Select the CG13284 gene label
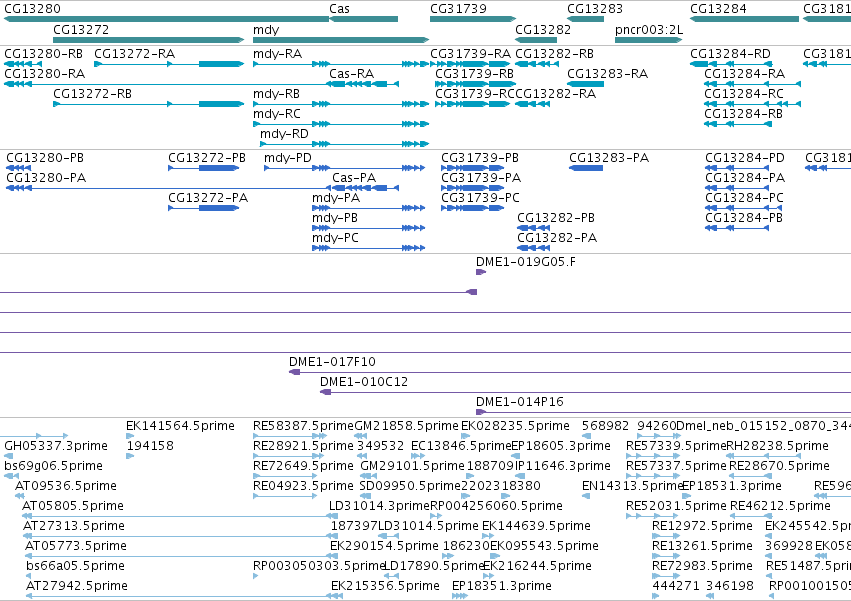 click(718, 9)
